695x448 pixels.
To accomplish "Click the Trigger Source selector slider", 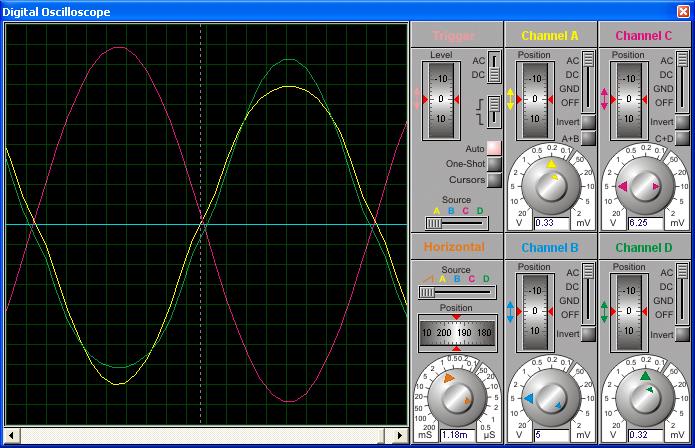I will click(457, 222).
